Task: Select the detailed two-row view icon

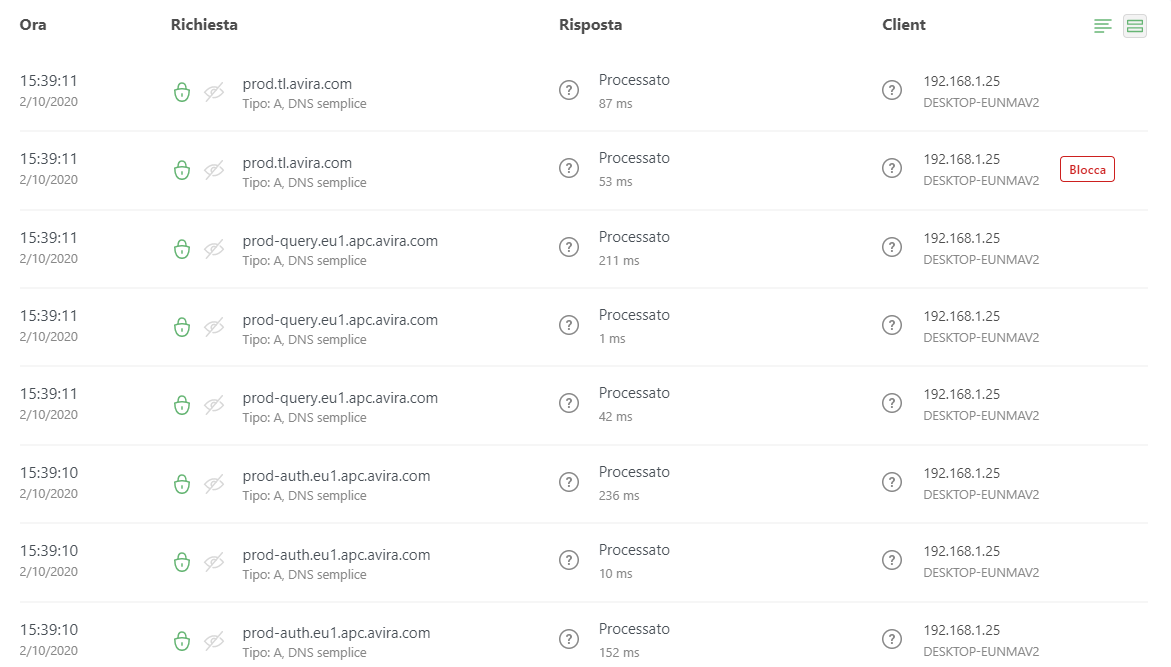Action: [x=1135, y=26]
